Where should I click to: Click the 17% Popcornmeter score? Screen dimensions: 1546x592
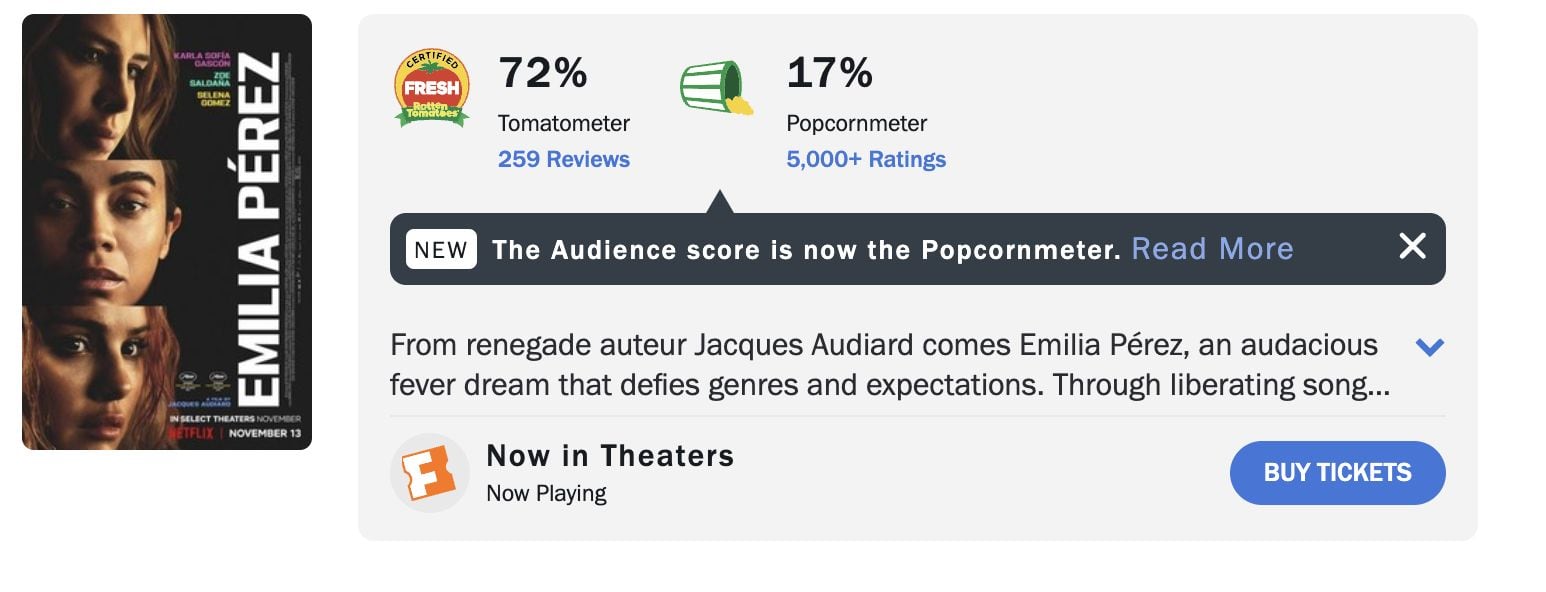click(x=829, y=72)
